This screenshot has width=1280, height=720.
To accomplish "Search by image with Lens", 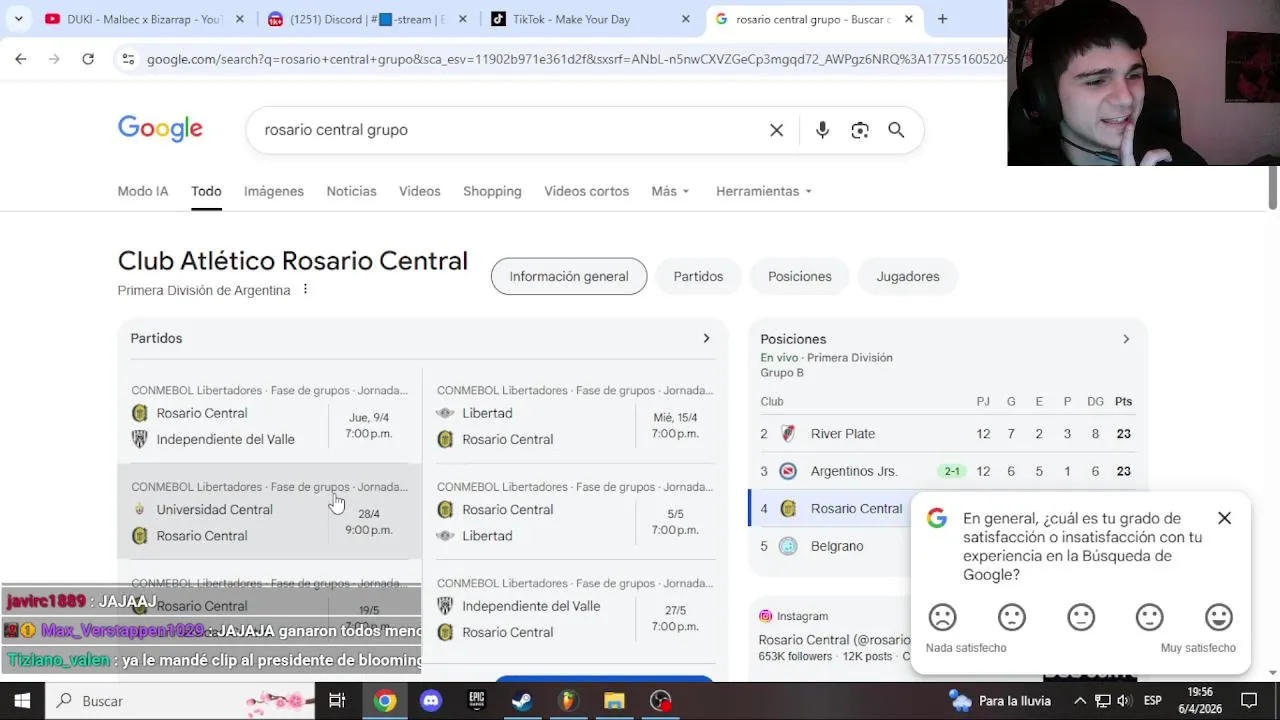I will (x=859, y=130).
